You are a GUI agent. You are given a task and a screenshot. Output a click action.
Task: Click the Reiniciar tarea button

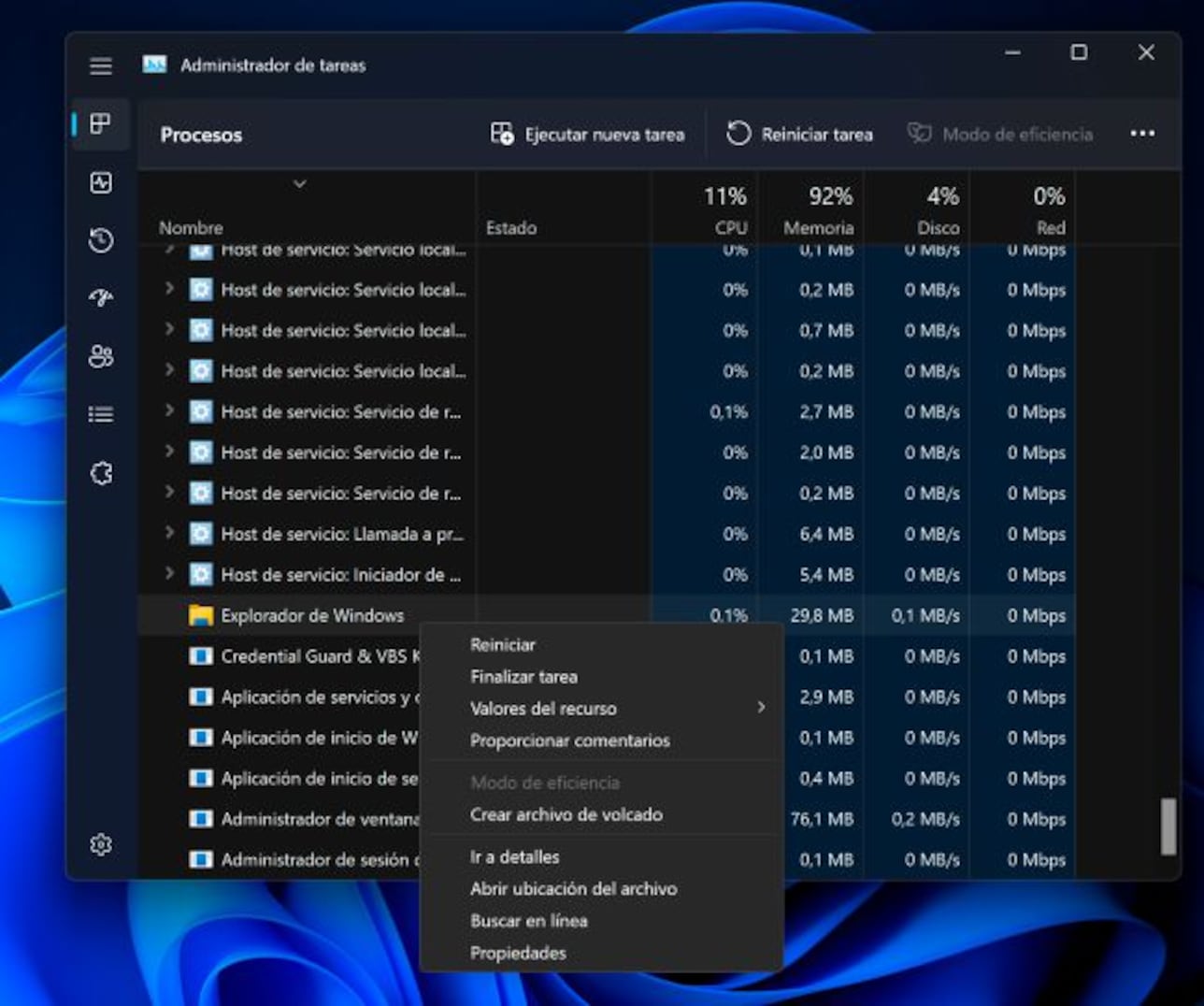[799, 134]
